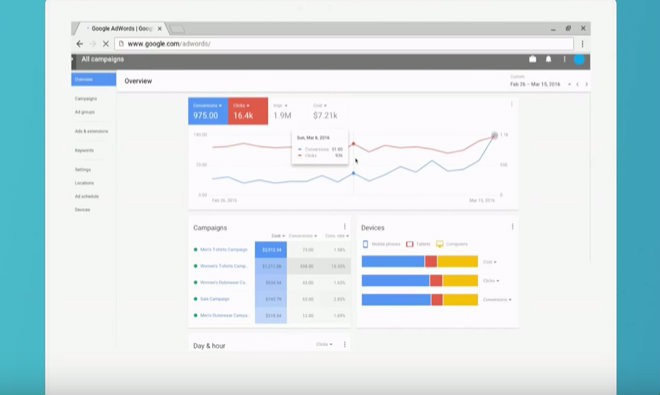Click the yellow computers segment of clicks bar
Image resolution: width=660 pixels, height=395 pixels.
click(x=460, y=280)
